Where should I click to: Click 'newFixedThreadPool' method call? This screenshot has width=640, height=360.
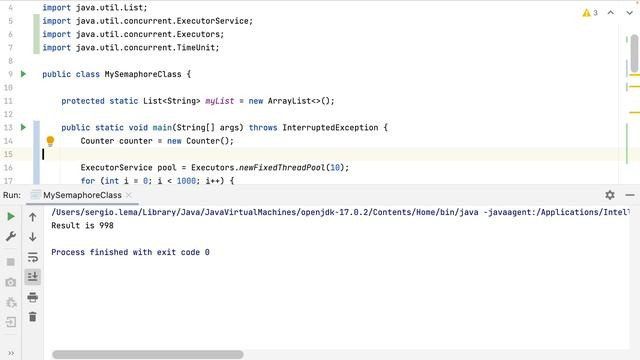tap(282, 167)
